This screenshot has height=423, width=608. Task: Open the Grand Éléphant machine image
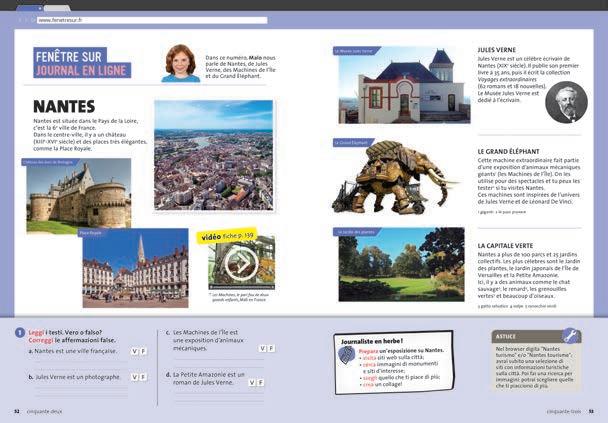[x=395, y=177]
